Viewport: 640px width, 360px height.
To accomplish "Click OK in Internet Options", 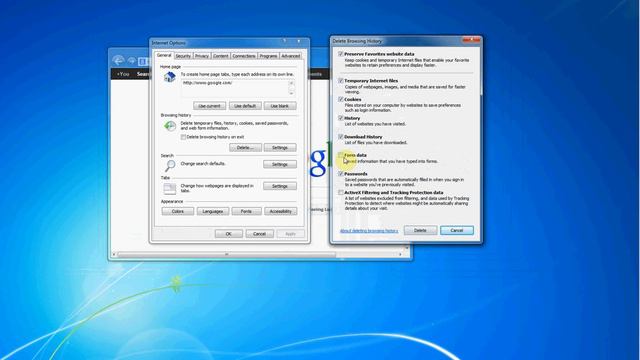I will pos(229,234).
